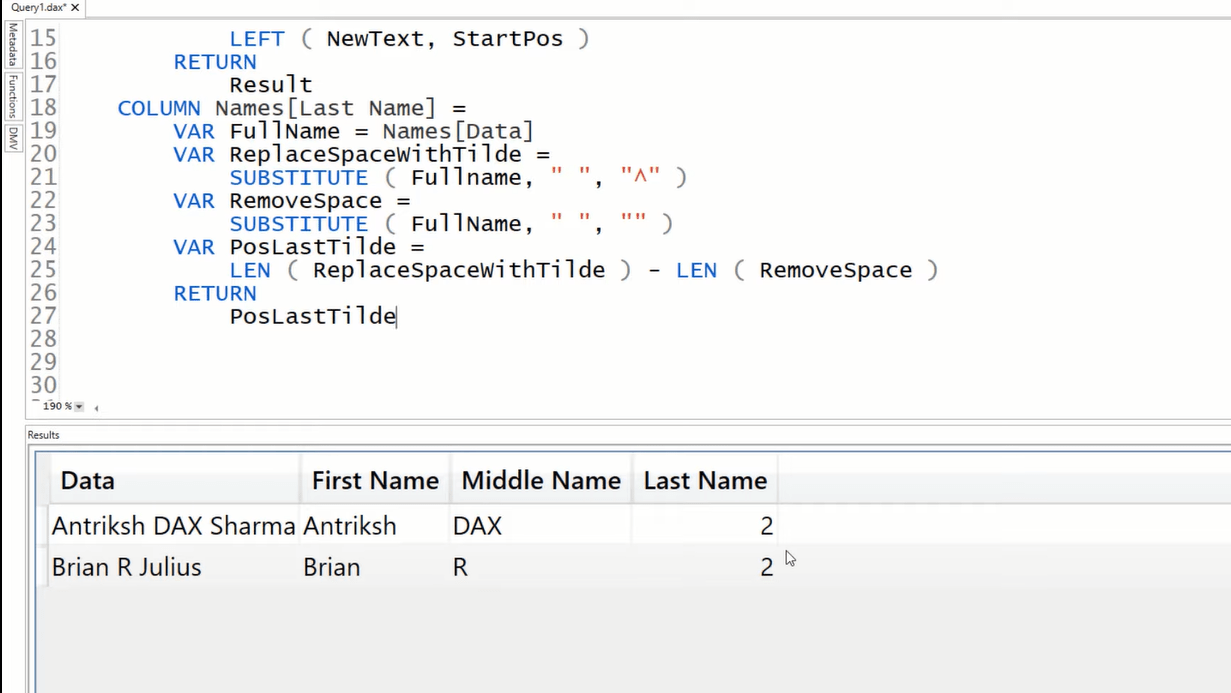Open the Metadata side panel tab
1231x693 pixels.
click(13, 45)
